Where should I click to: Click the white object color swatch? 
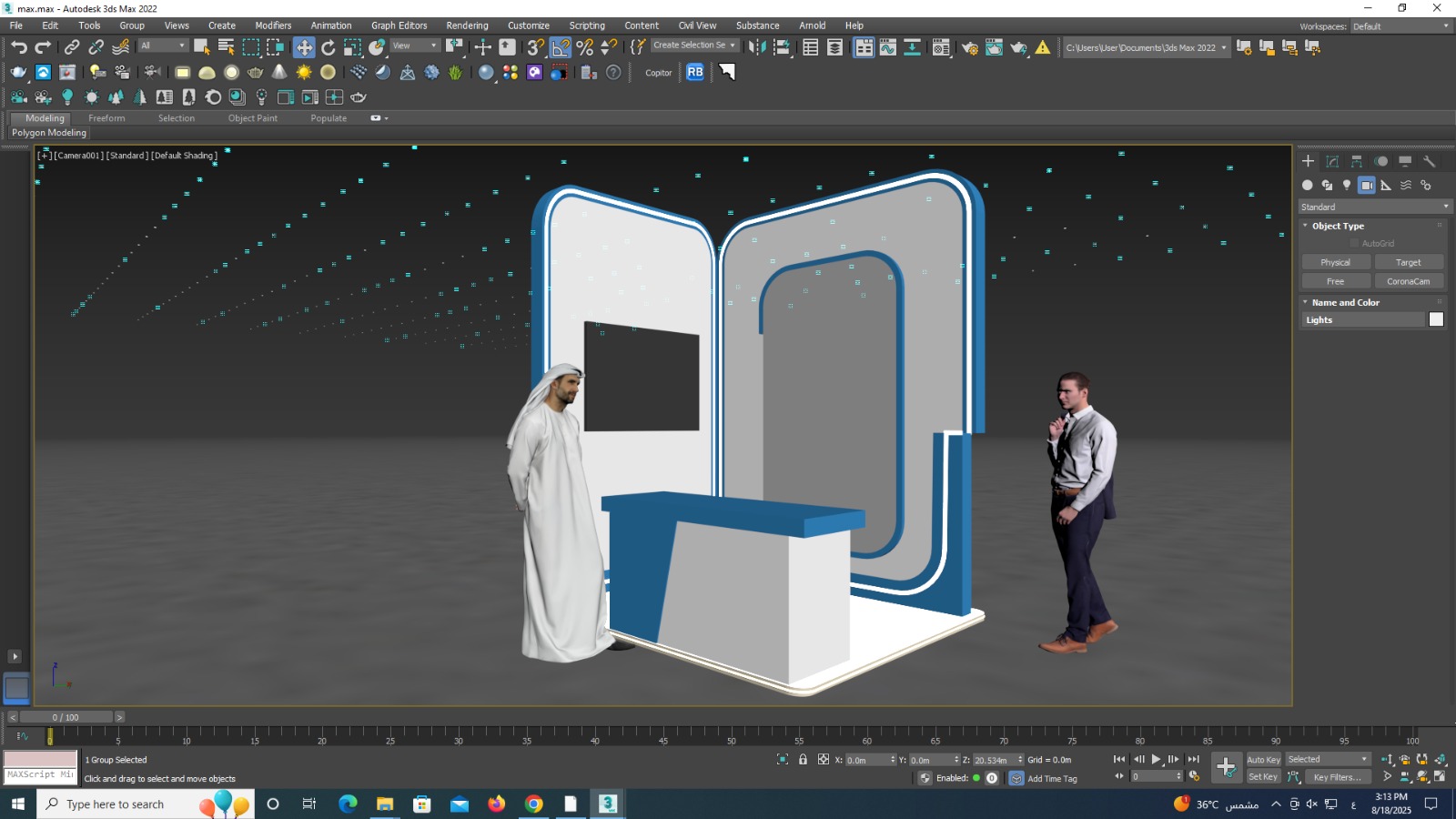[1436, 319]
